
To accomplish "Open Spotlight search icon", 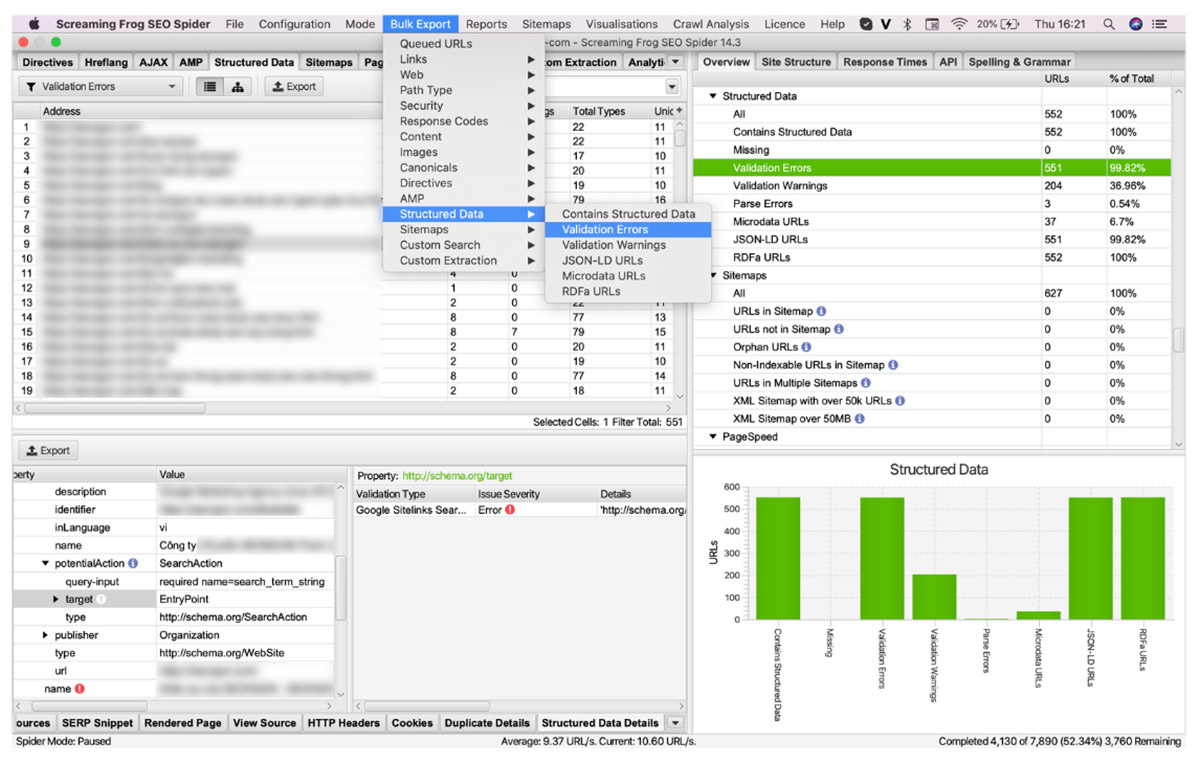I will coord(1109,24).
